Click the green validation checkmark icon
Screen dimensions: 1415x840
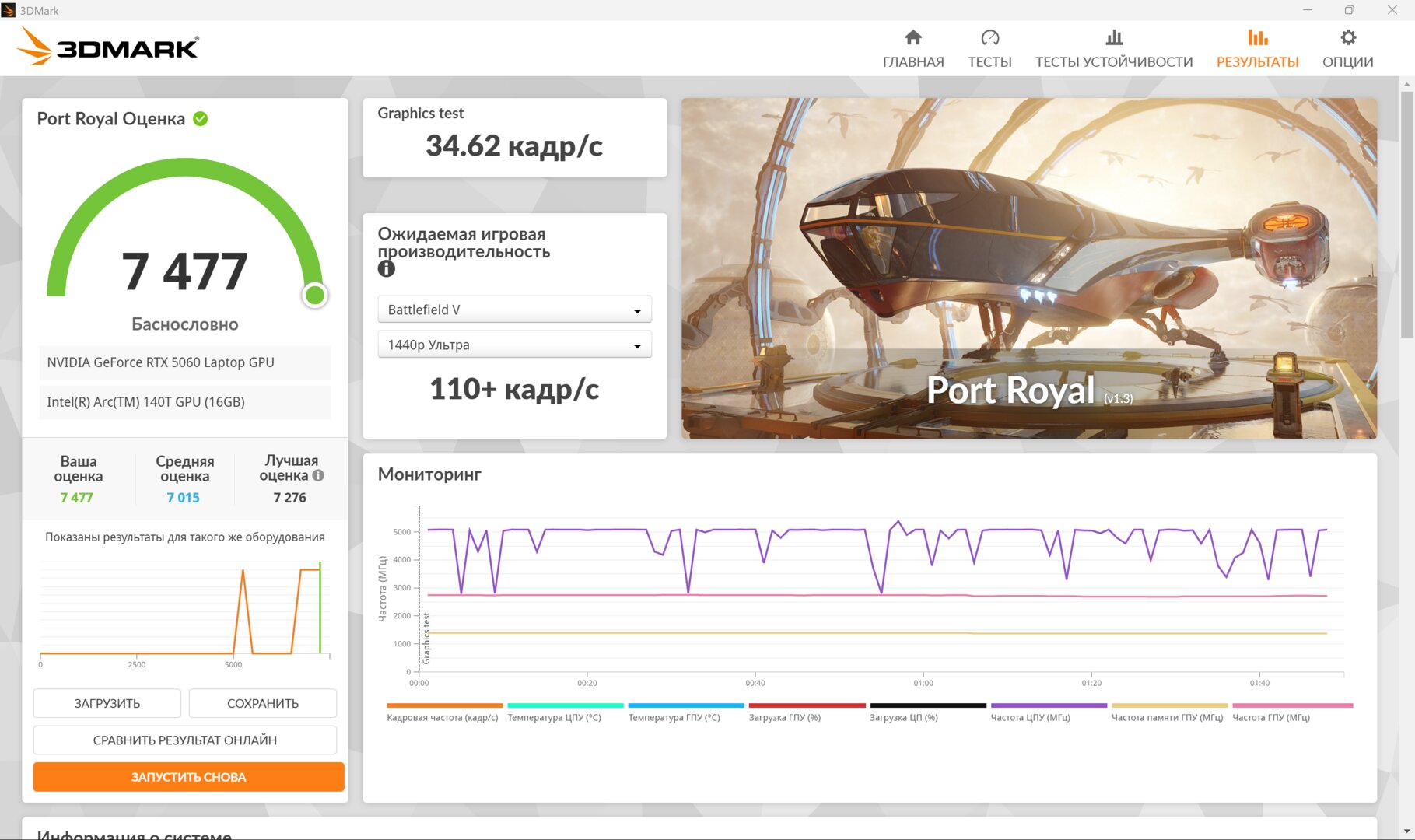click(201, 119)
